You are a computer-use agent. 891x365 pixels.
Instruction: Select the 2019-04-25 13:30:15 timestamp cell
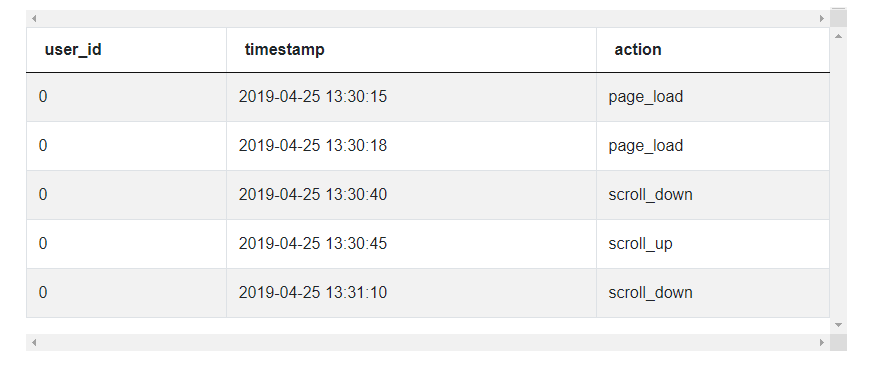(x=411, y=97)
